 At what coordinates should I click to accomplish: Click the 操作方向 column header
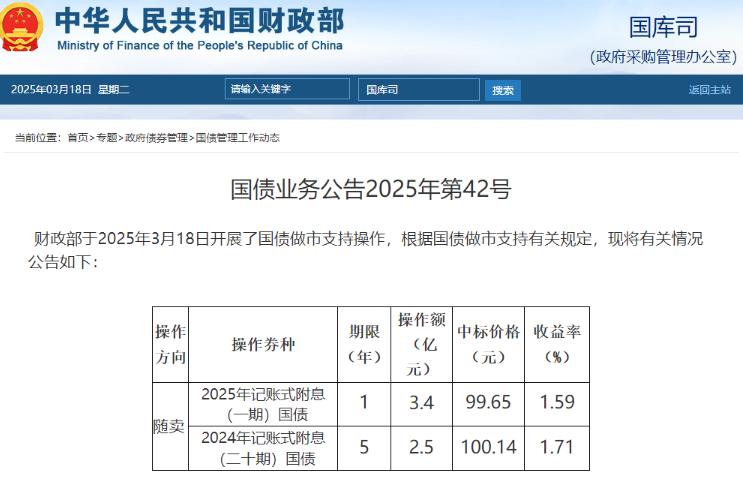coord(170,344)
